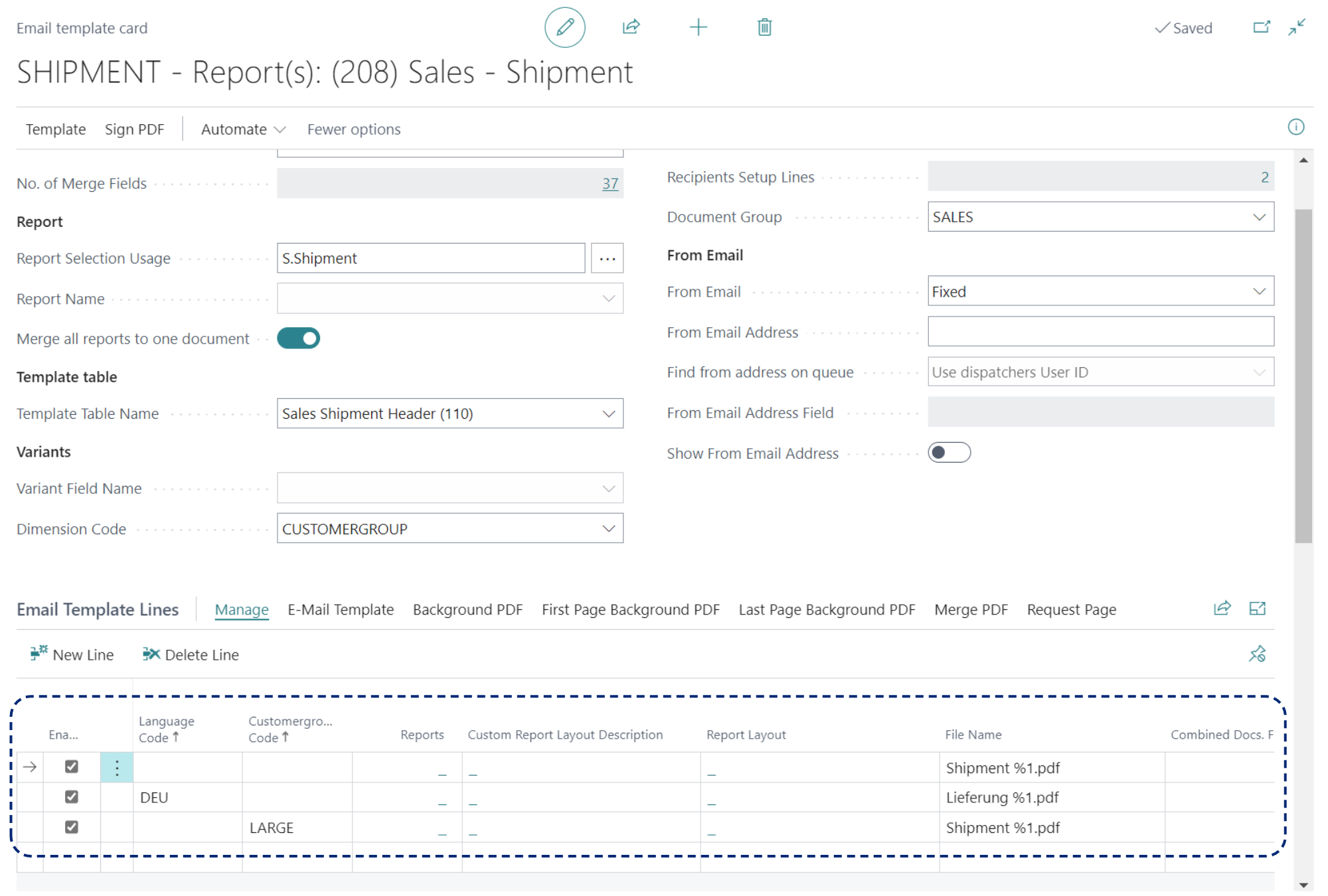The width and height of the screenshot is (1328, 896).
Task: Click the scroll-up arrow of the page scrollbar
Action: coord(1303,160)
